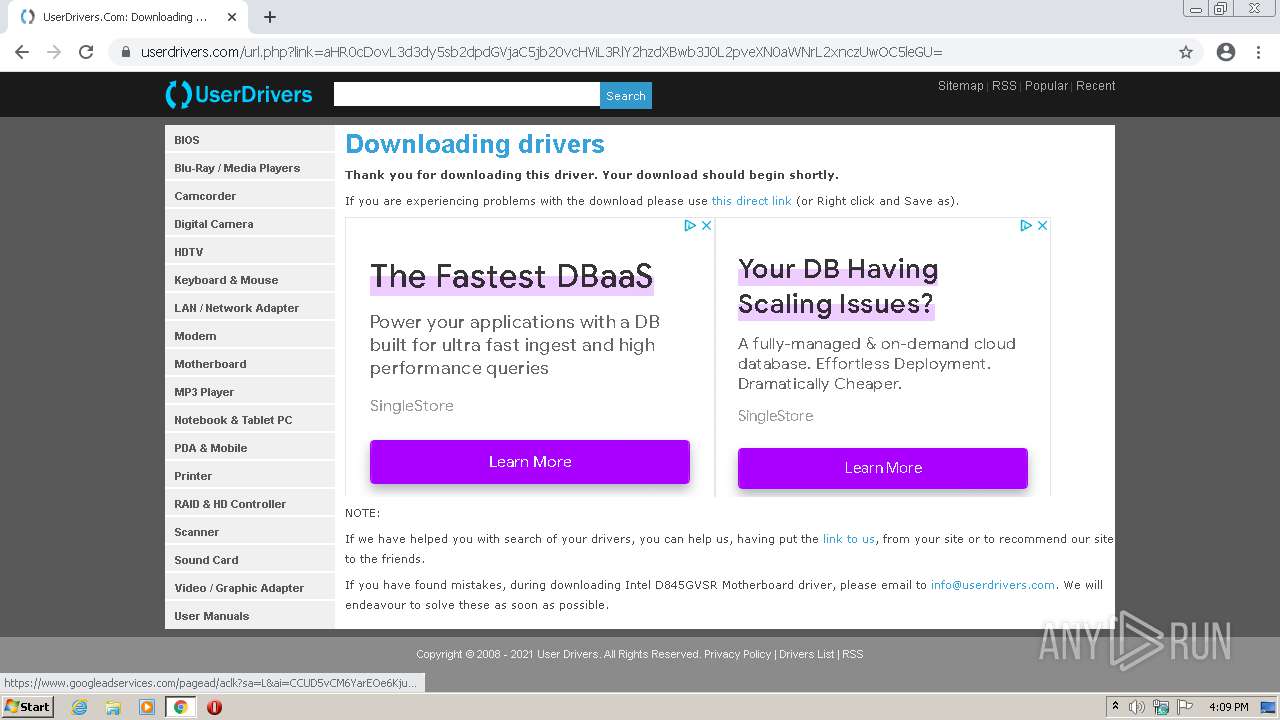Open the Action Center flag icon
Screen dimensions: 1280x720
tap(1185, 707)
